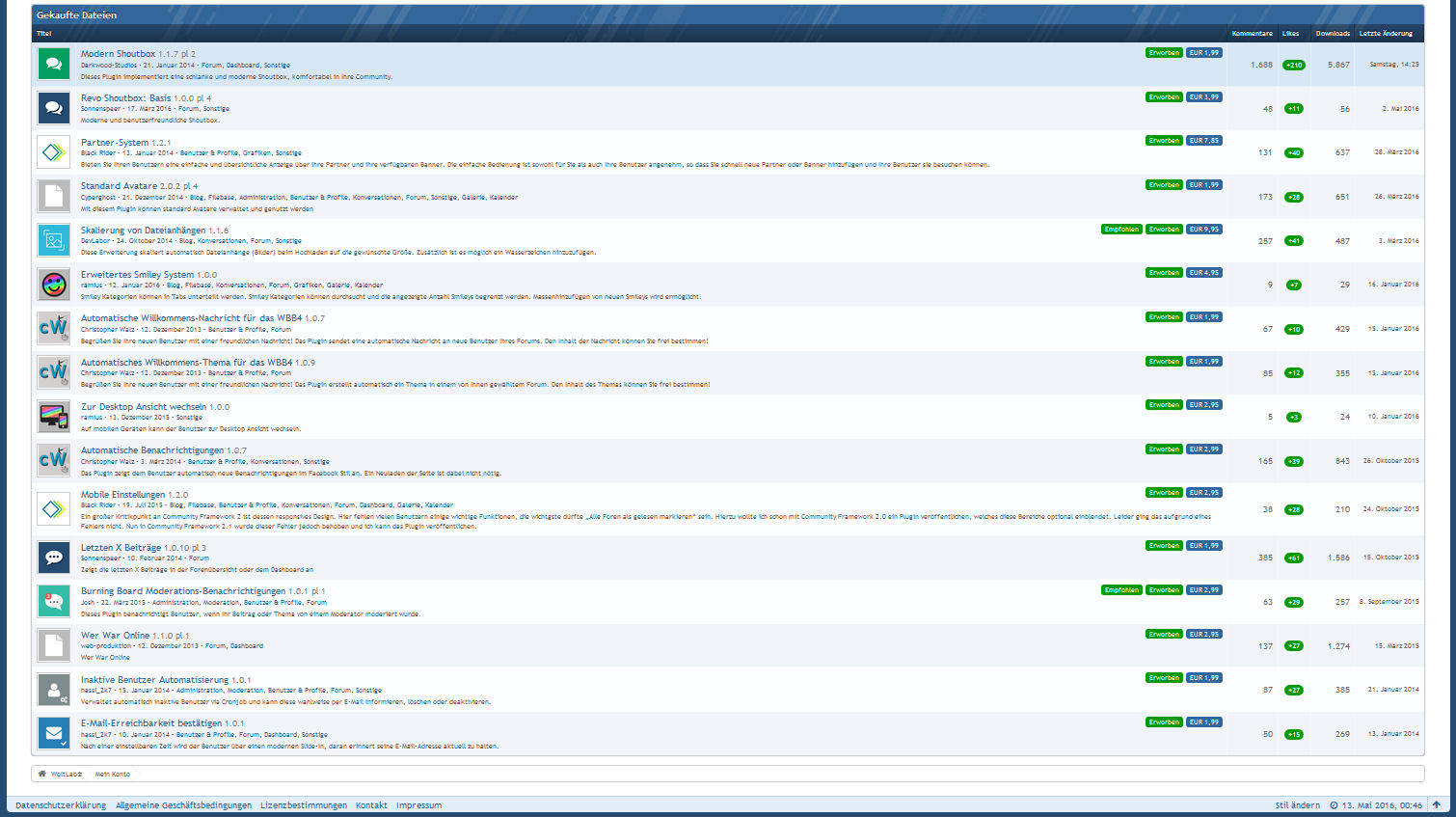This screenshot has width=1456, height=817.
Task: Click the Impressum link in footer
Action: pyautogui.click(x=418, y=805)
